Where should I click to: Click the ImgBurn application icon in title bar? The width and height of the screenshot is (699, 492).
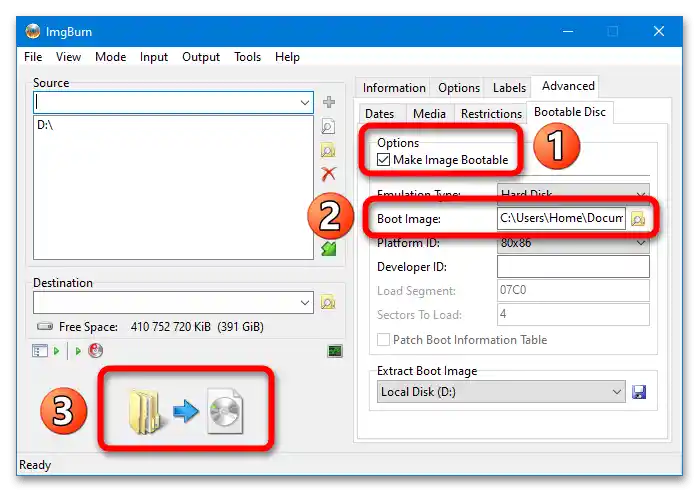[x=33, y=31]
